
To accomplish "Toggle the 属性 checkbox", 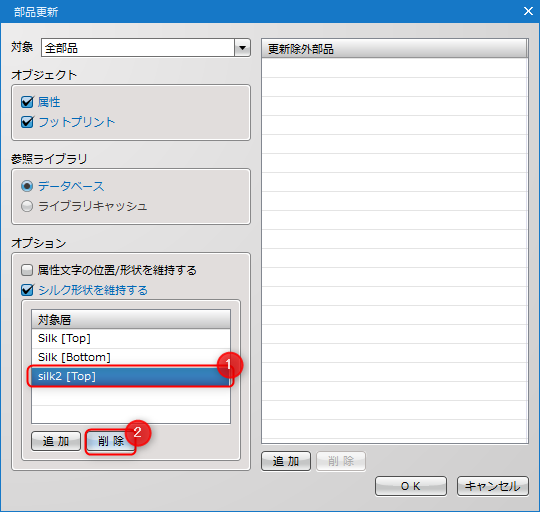I will click(x=27, y=102).
